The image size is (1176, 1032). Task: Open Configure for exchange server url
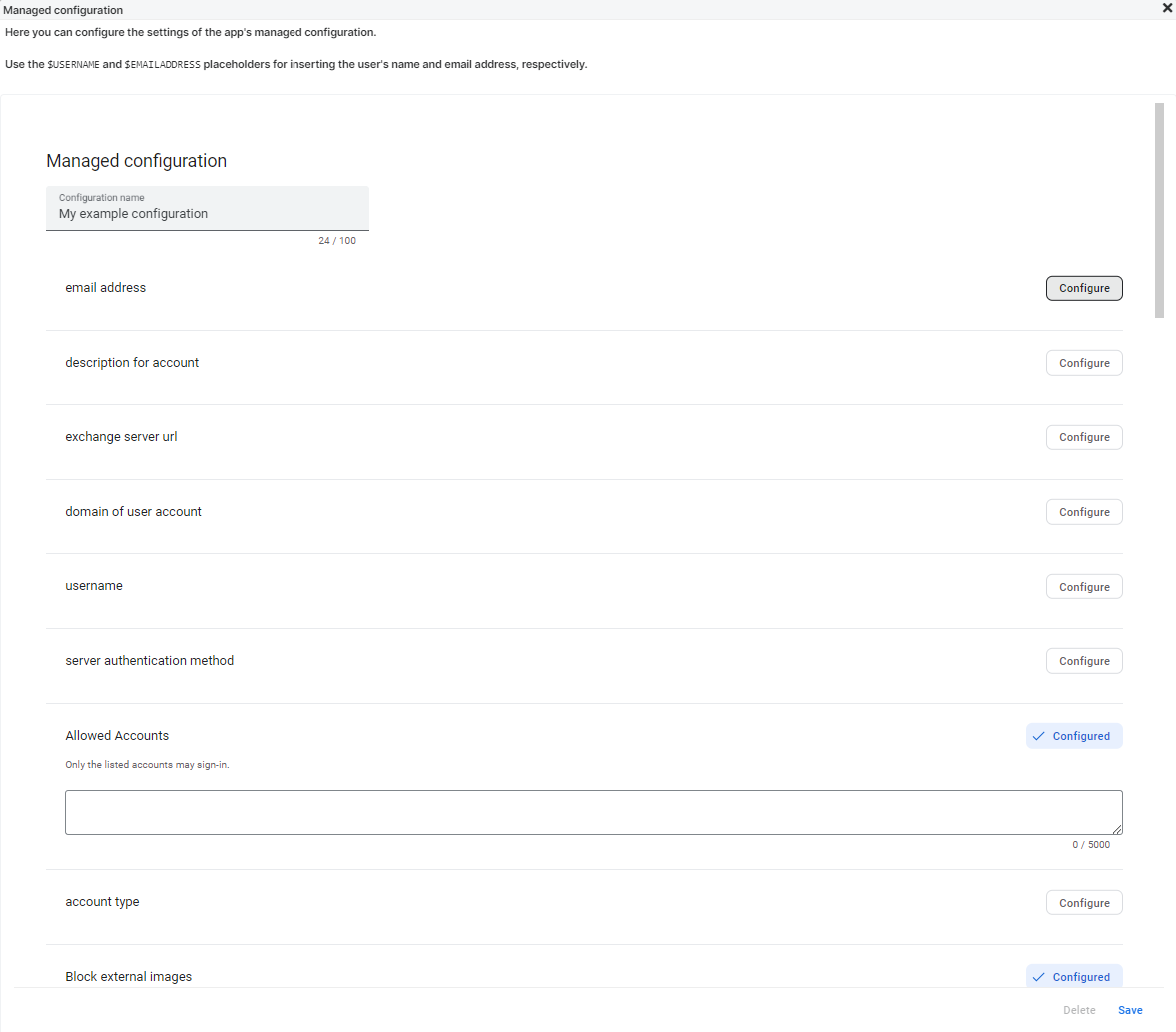tap(1084, 437)
